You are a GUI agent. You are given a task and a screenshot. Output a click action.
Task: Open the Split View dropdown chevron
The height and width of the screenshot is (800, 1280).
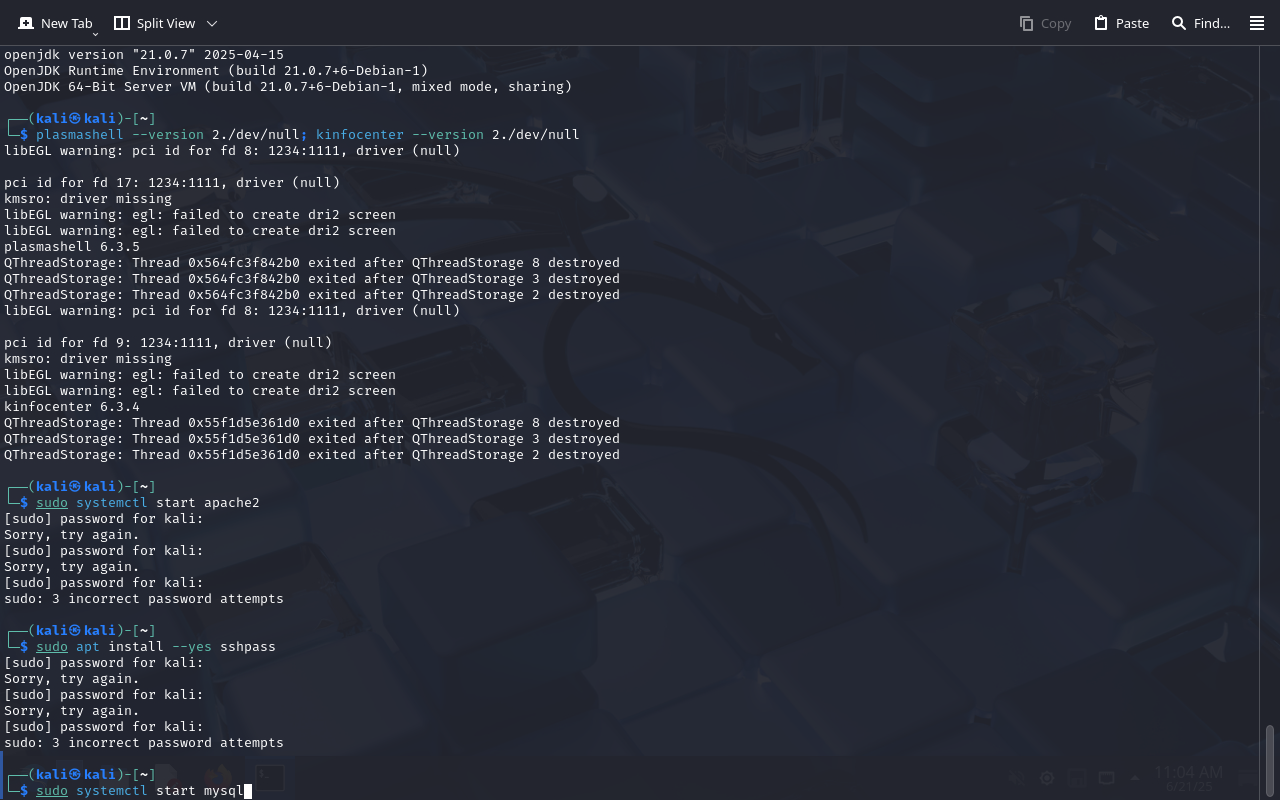coord(211,23)
